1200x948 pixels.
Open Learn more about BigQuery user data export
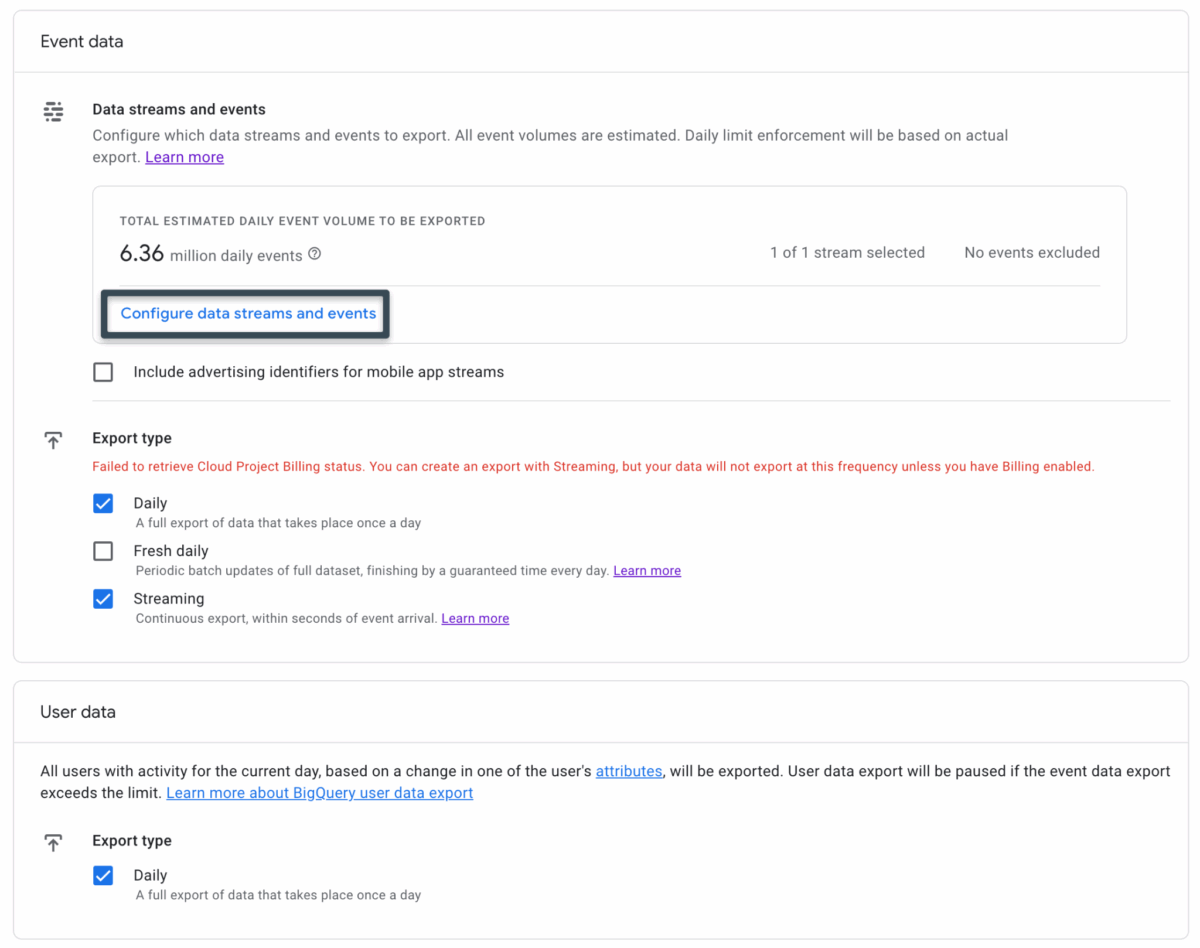(x=319, y=792)
